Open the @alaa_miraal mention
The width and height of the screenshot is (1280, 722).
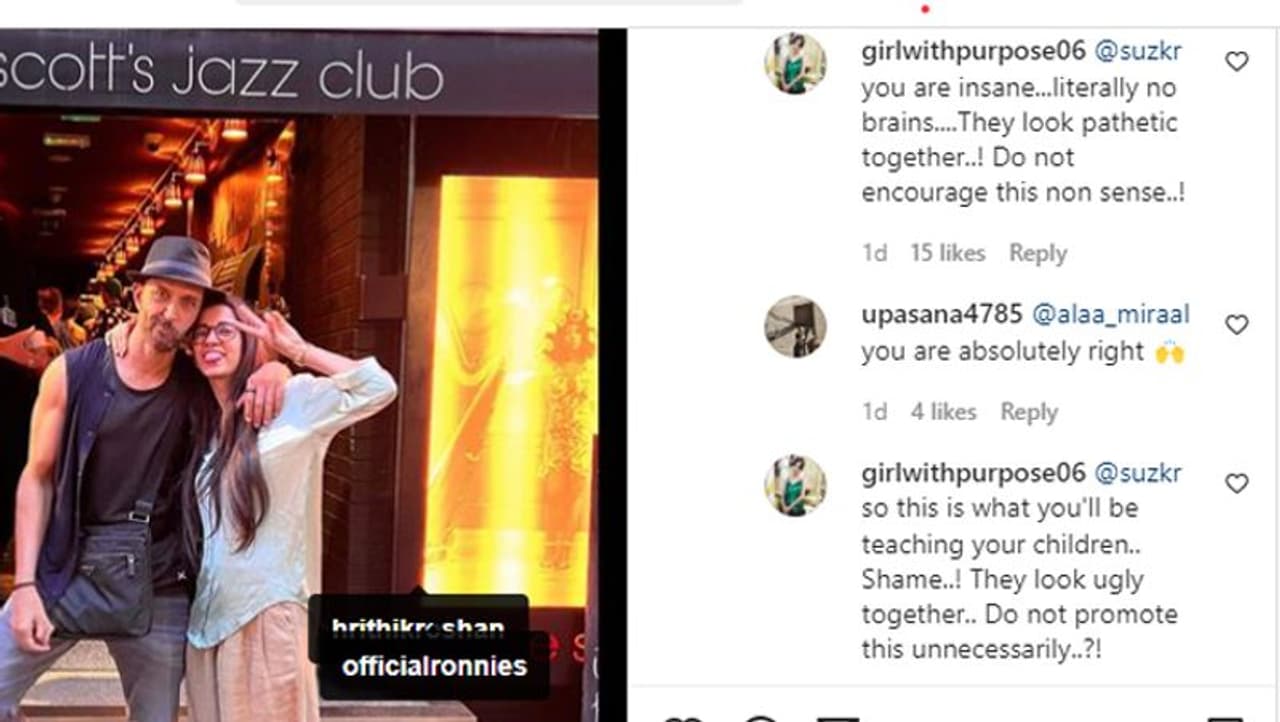[1110, 314]
